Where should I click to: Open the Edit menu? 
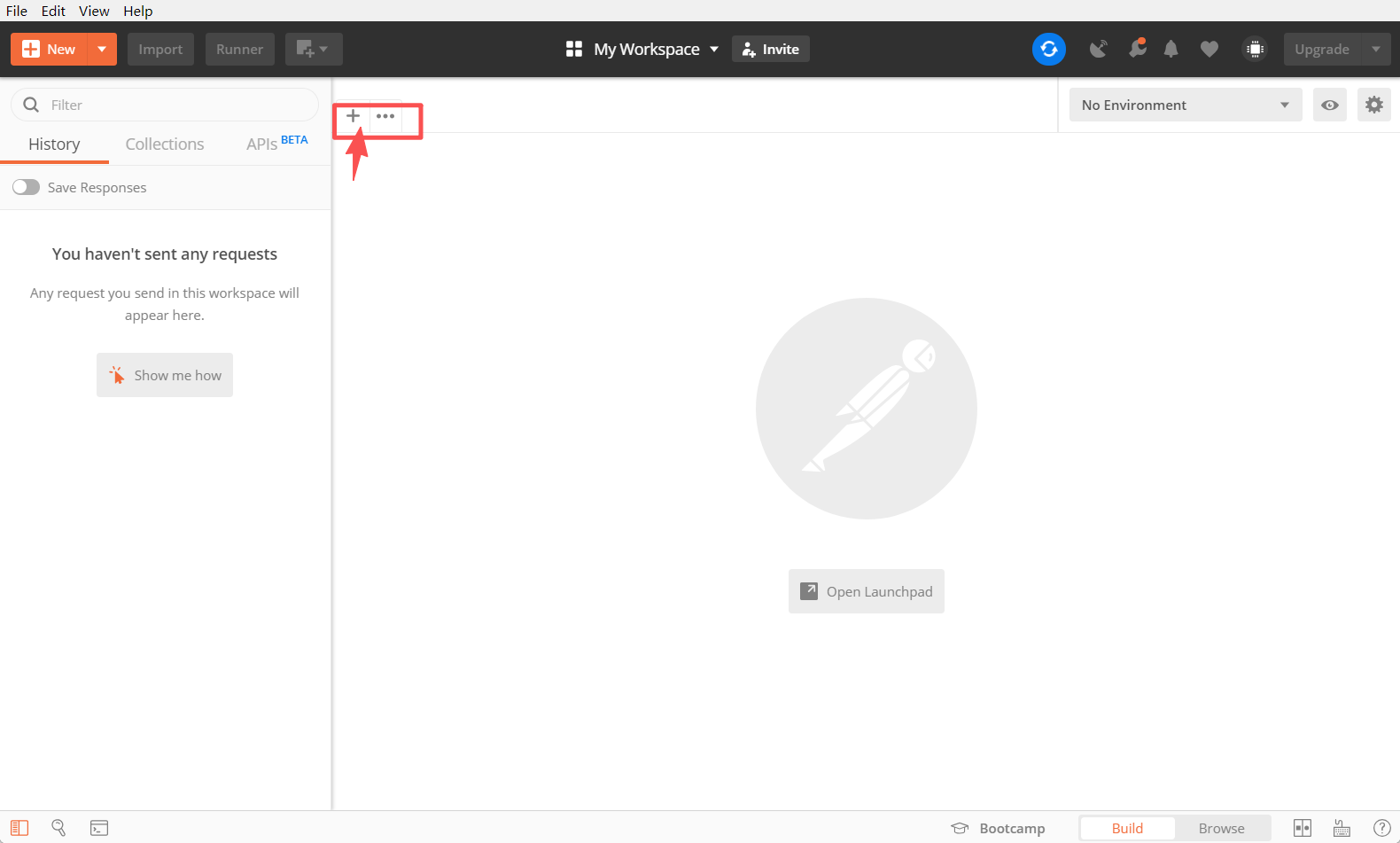53,11
